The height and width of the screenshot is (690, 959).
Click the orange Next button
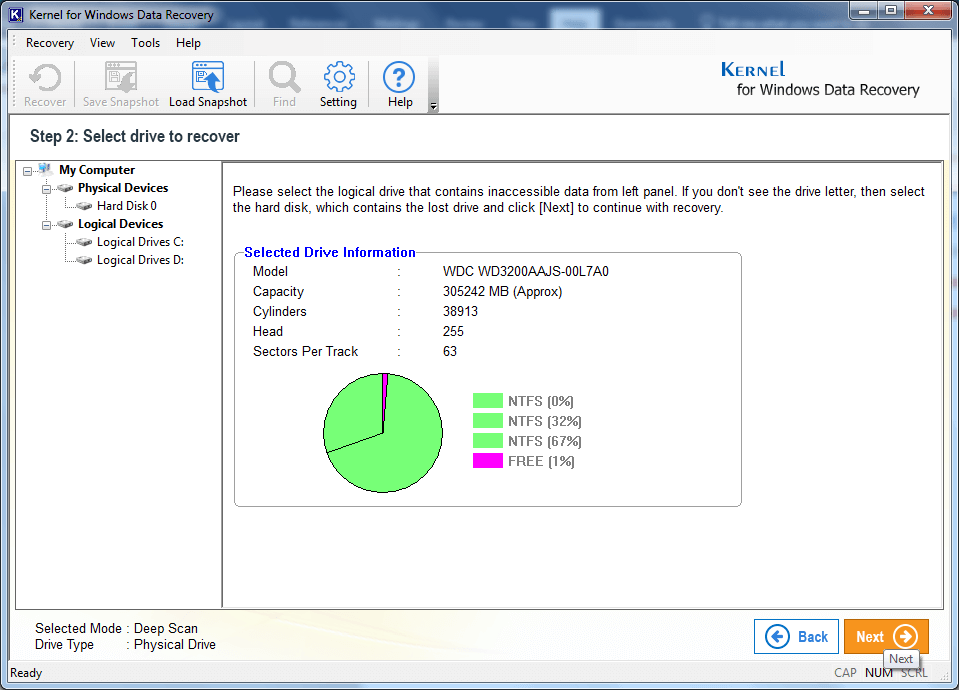point(886,637)
